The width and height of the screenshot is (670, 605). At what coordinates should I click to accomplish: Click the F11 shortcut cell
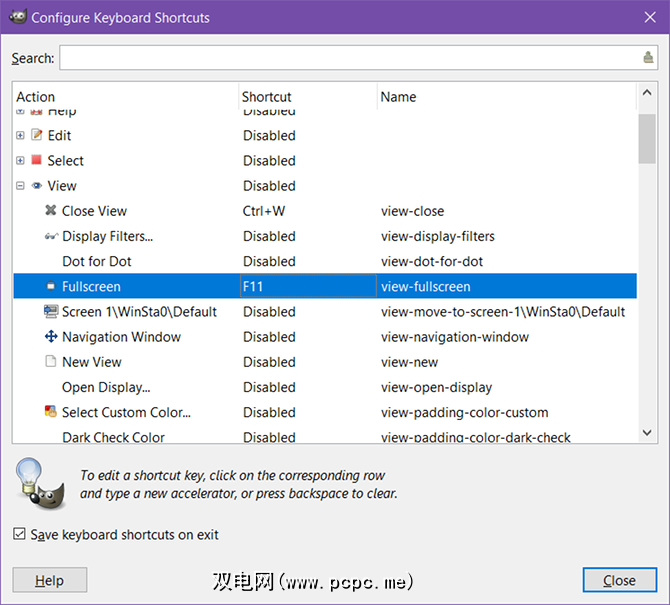[x=308, y=286]
